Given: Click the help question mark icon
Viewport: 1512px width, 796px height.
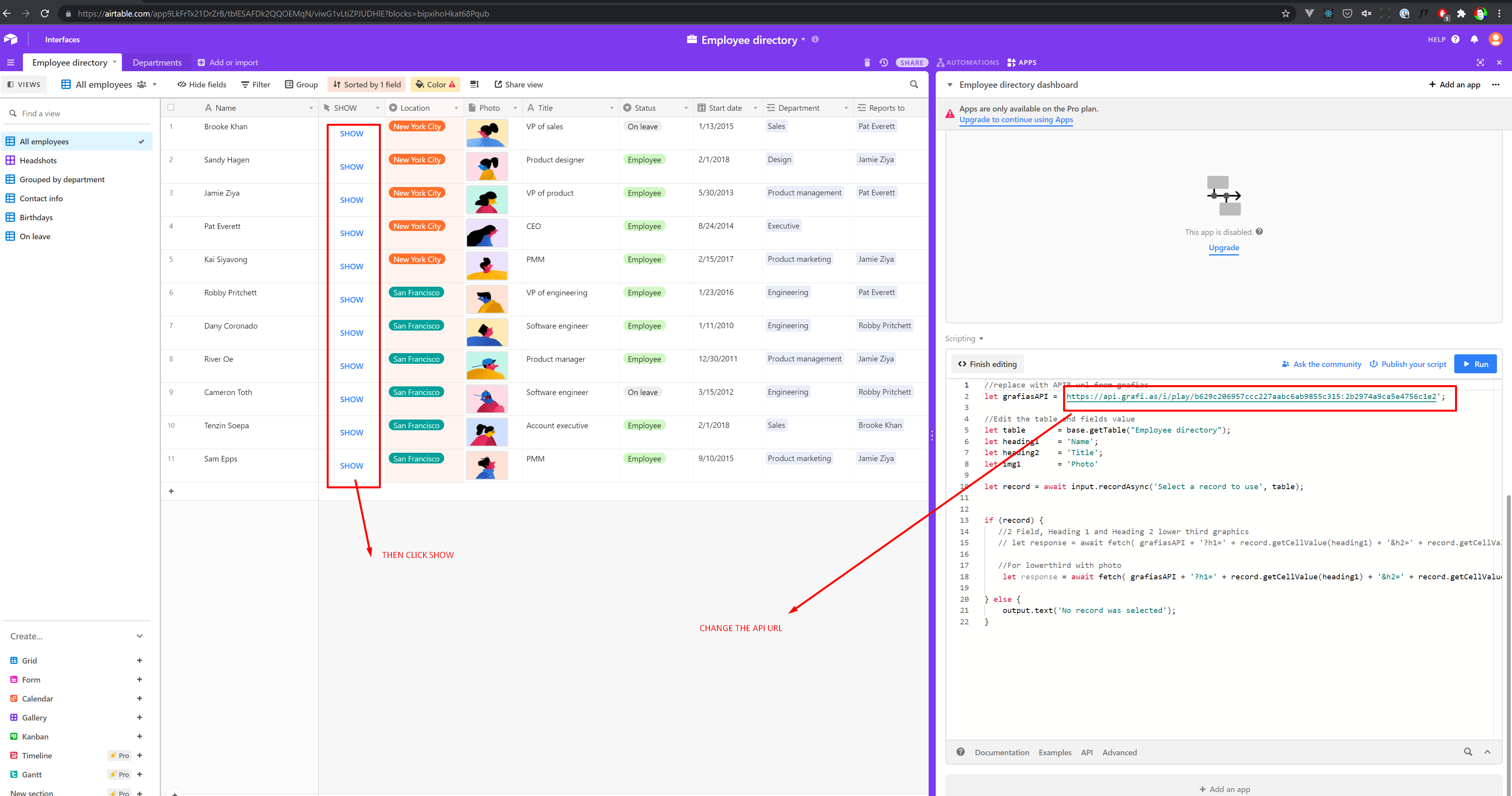Looking at the screenshot, I should pyautogui.click(x=1455, y=39).
